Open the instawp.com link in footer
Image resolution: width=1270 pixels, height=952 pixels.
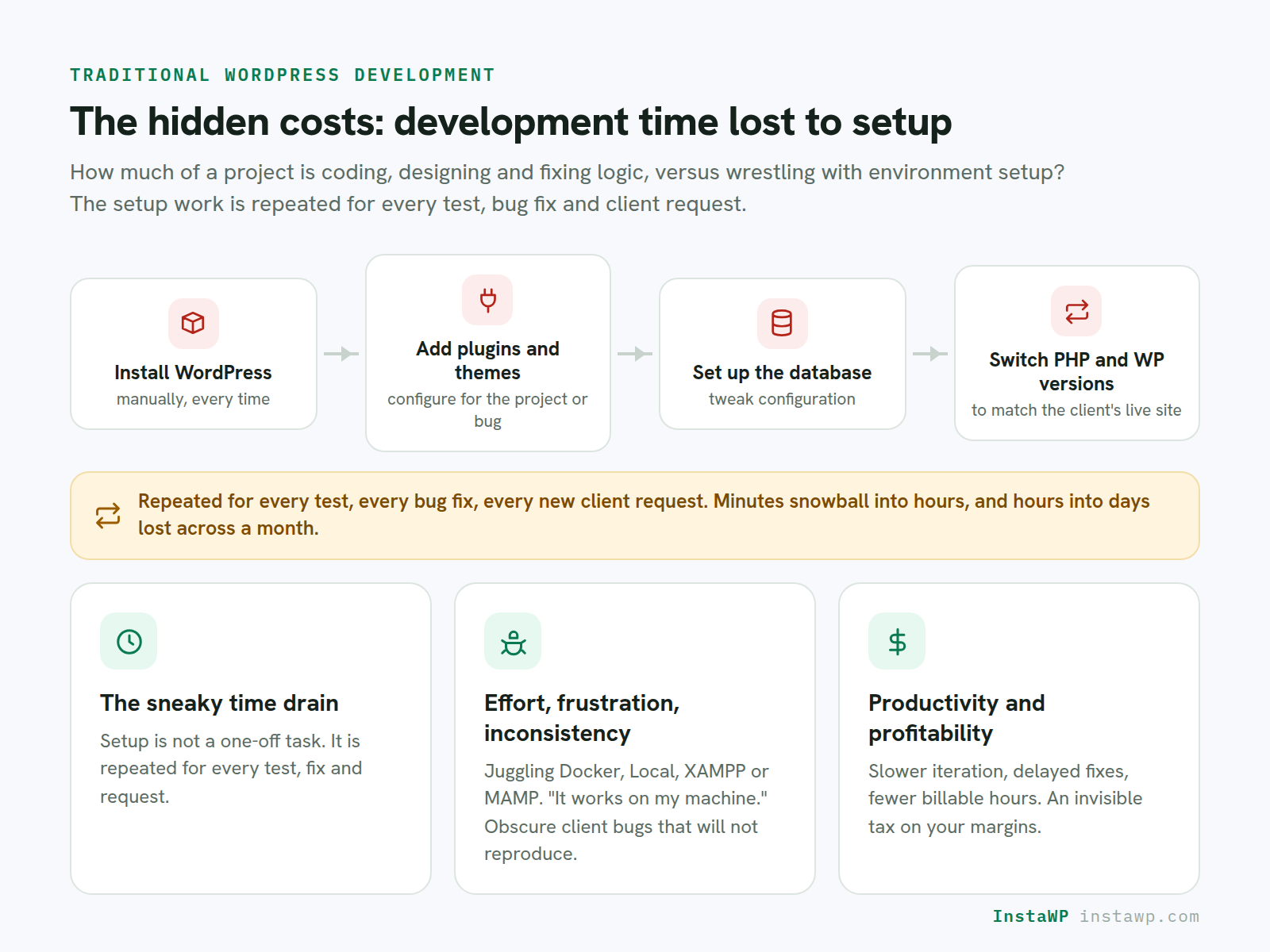[1139, 916]
